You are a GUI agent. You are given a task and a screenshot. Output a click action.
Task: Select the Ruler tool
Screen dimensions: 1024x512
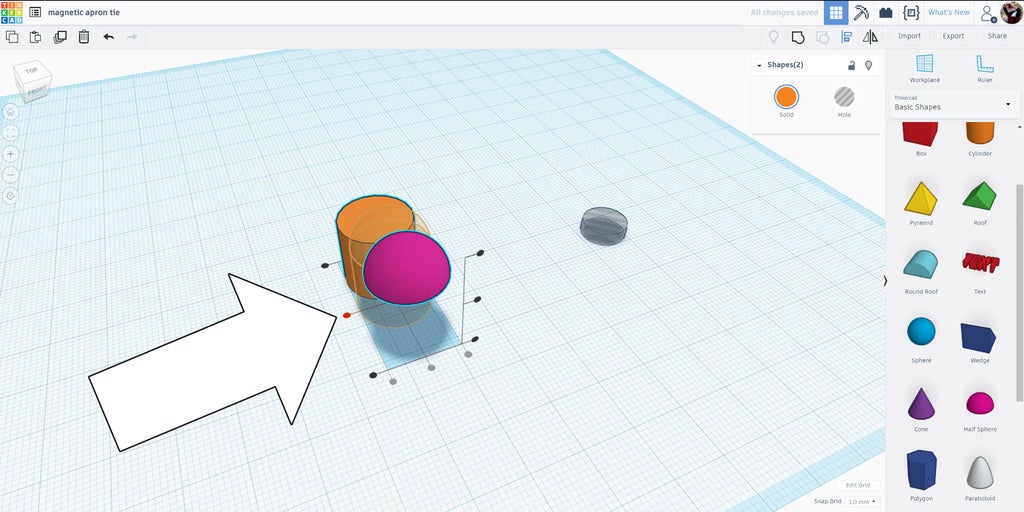(985, 68)
